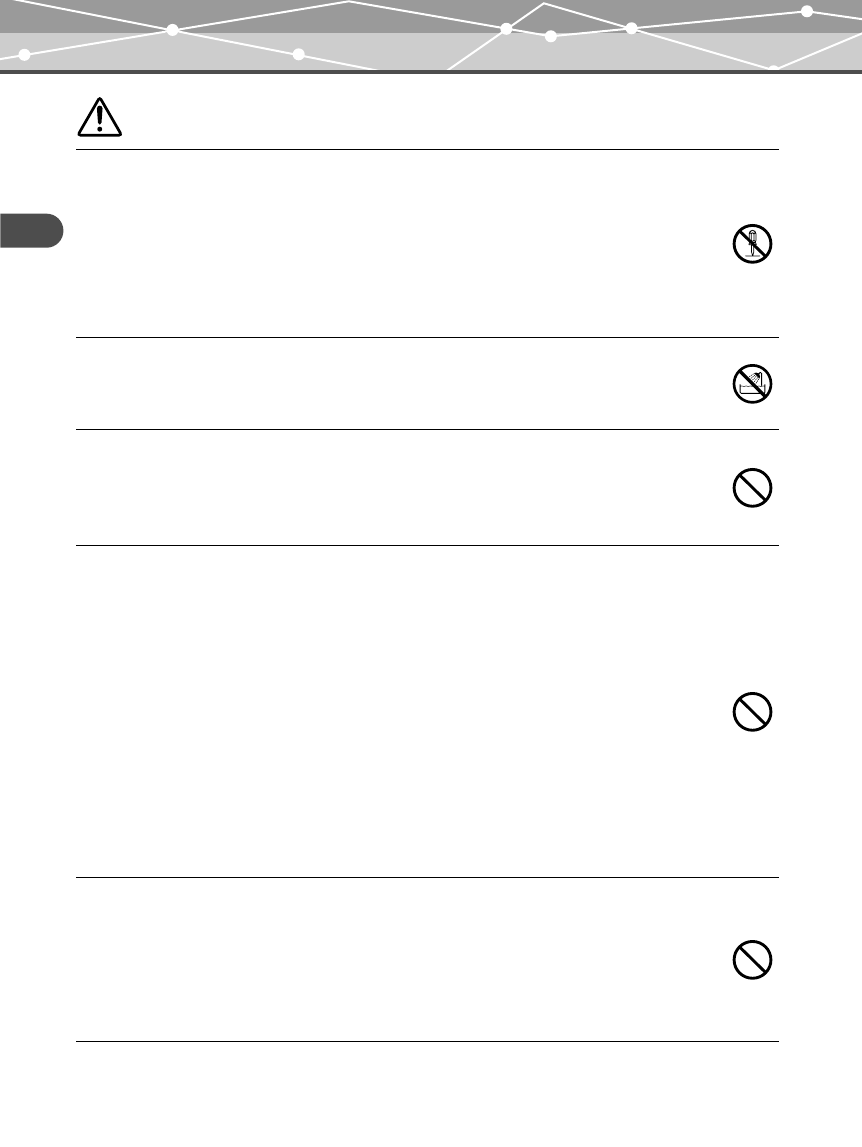Click the divider line above the shower icon section
The height and width of the screenshot is (1147, 862).
click(427, 337)
